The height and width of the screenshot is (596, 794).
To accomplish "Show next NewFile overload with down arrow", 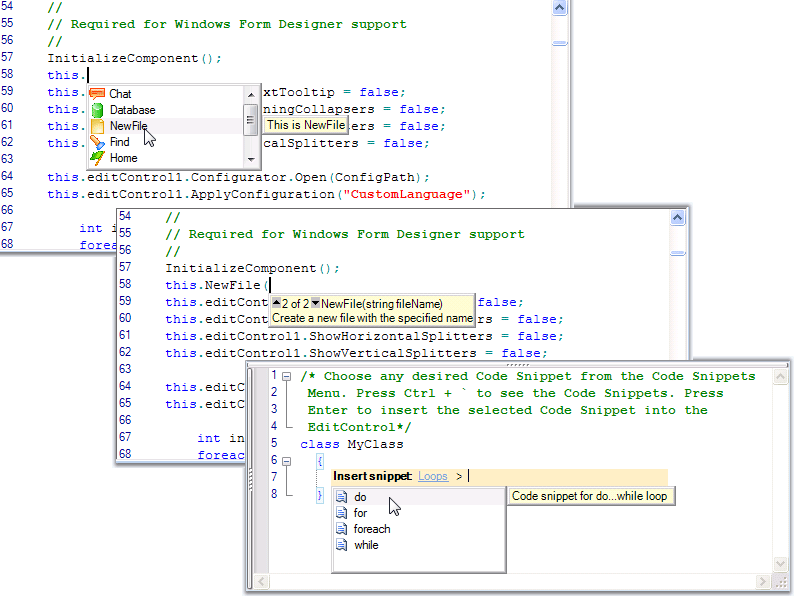I will pyautogui.click(x=315, y=303).
